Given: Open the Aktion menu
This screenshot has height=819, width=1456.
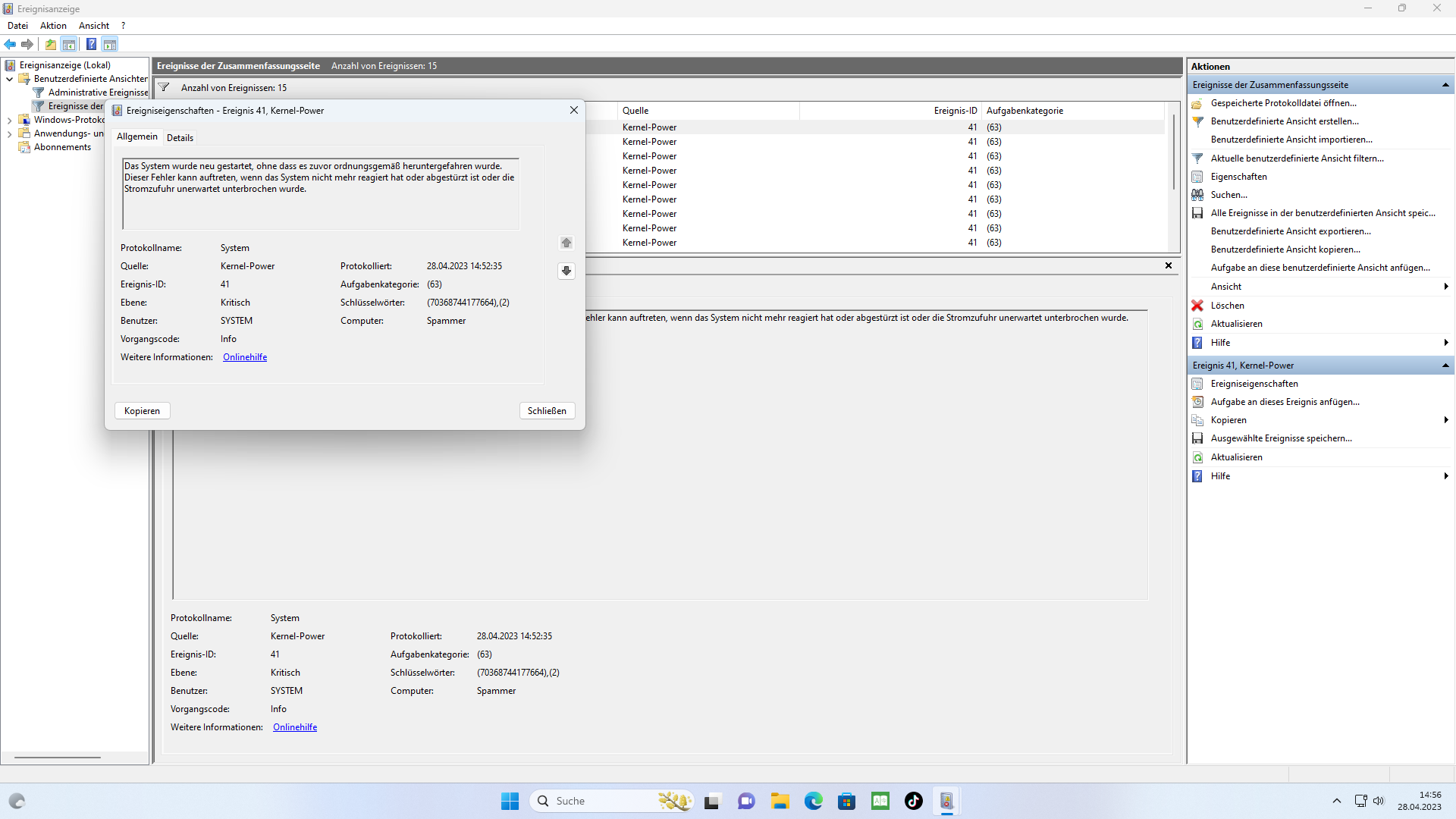Looking at the screenshot, I should tap(53, 26).
